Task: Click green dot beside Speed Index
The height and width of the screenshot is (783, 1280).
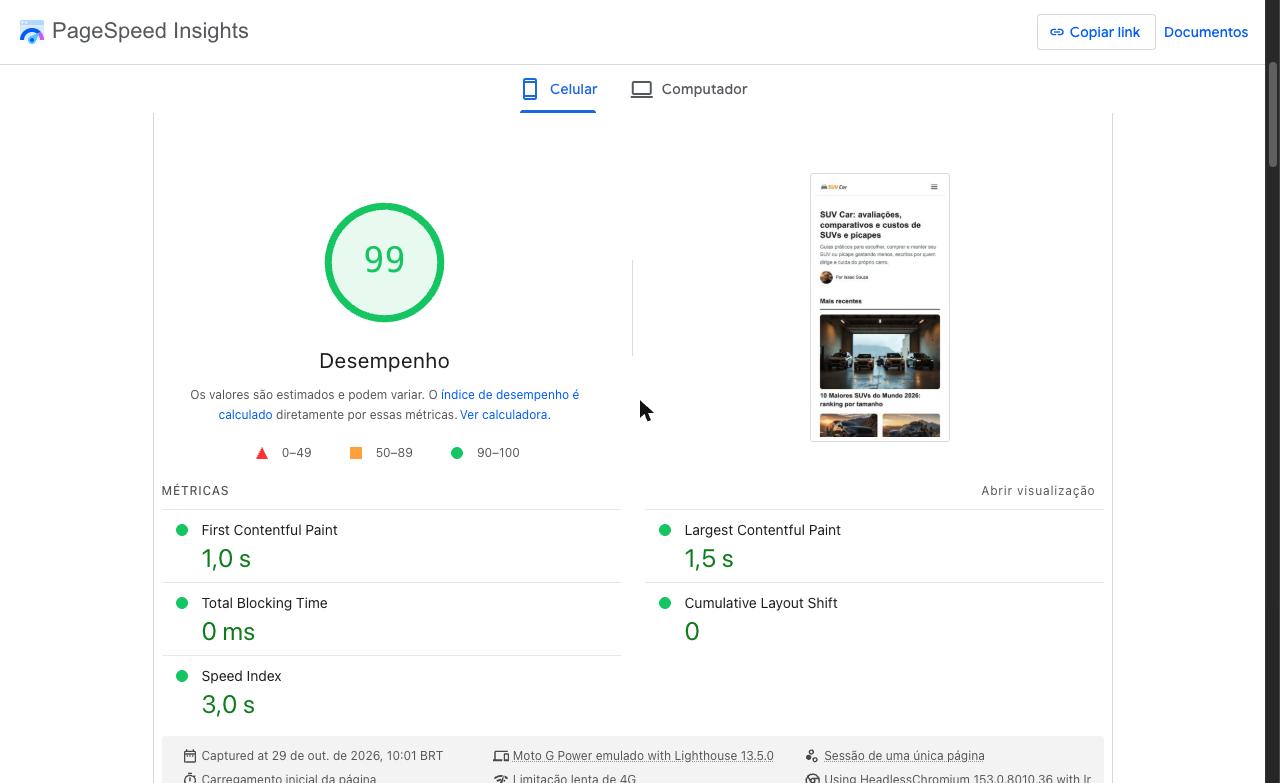Action: [x=182, y=676]
